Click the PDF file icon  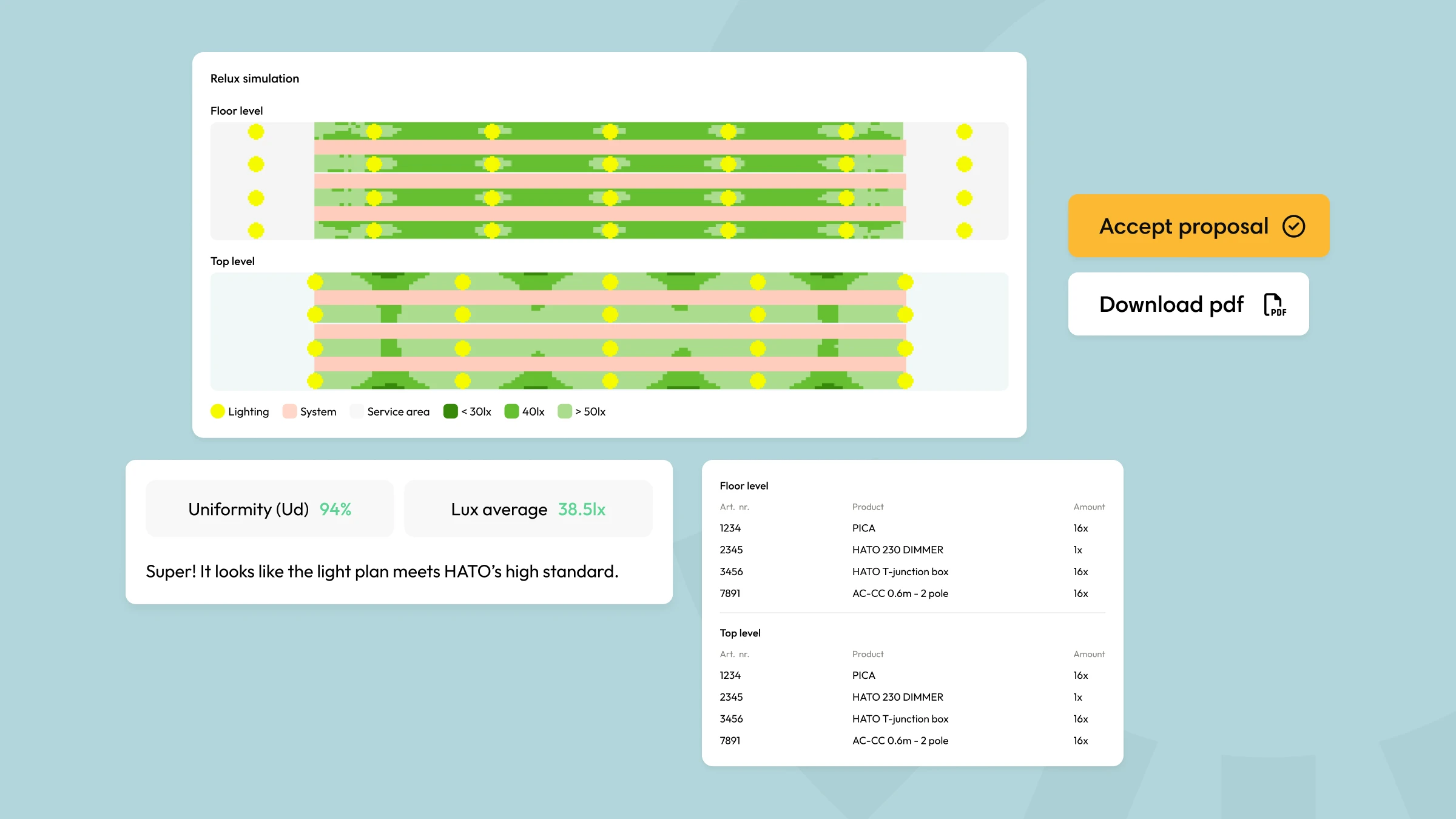tap(1274, 305)
